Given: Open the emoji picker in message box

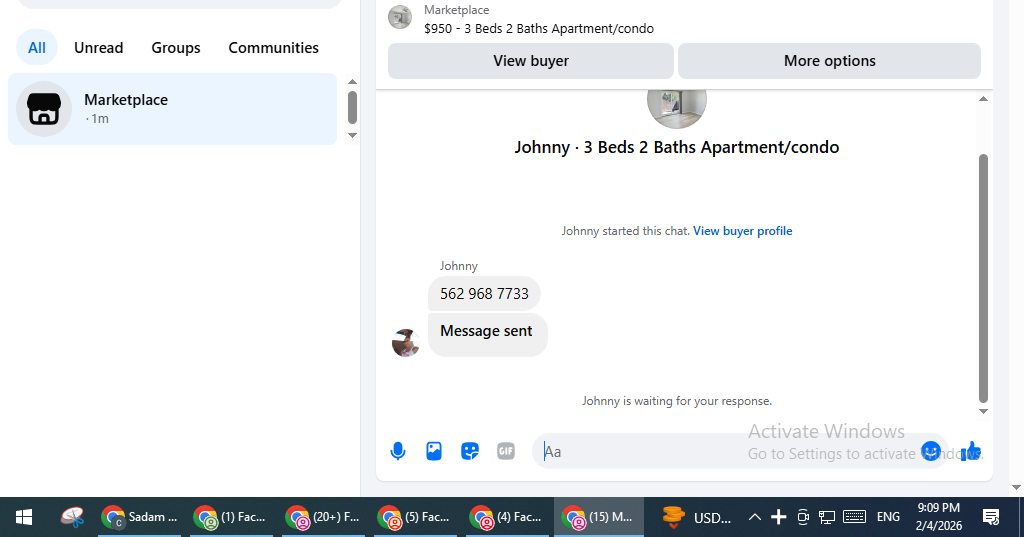Looking at the screenshot, I should (x=931, y=451).
